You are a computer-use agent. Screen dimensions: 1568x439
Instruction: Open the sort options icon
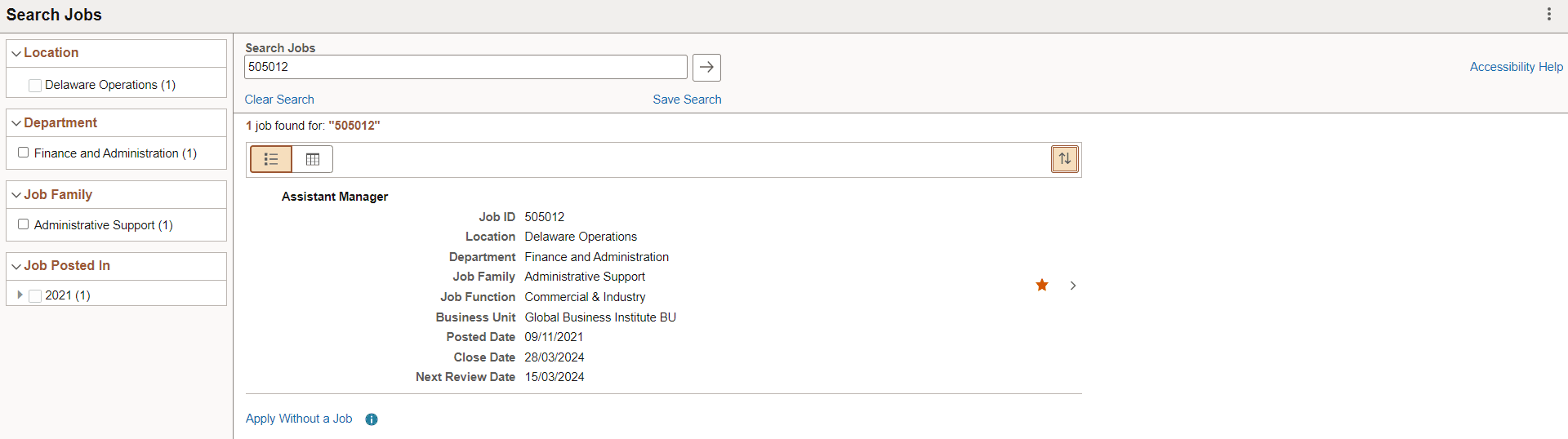[1065, 159]
